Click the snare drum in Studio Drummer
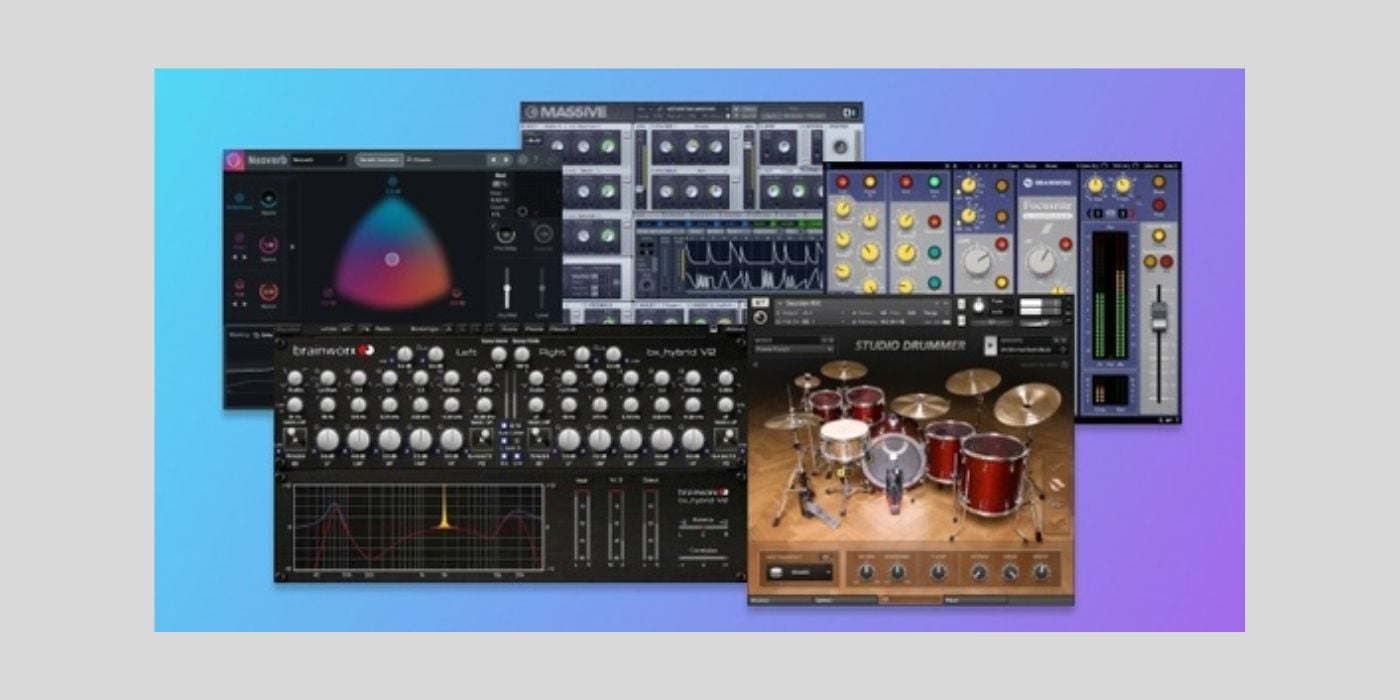The width and height of the screenshot is (1400, 700). (x=845, y=440)
